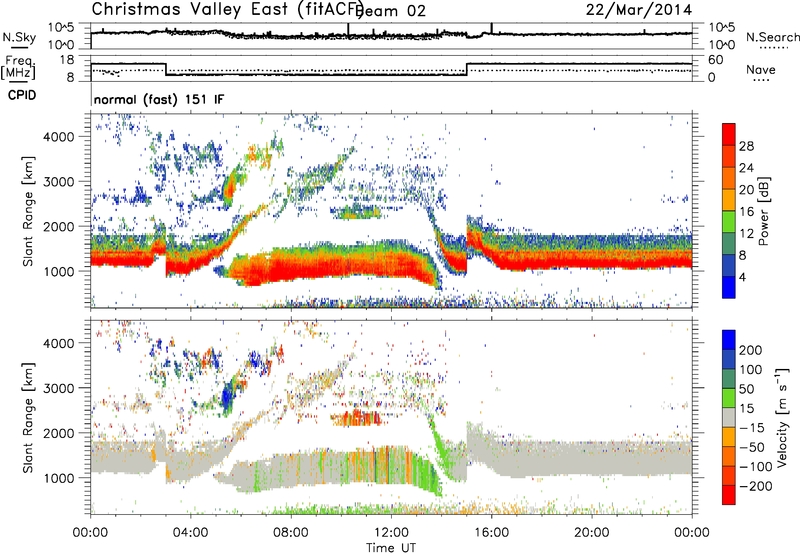Click the 2000 tick on the power panel
The width and height of the screenshot is (800, 554).
(x=59, y=226)
